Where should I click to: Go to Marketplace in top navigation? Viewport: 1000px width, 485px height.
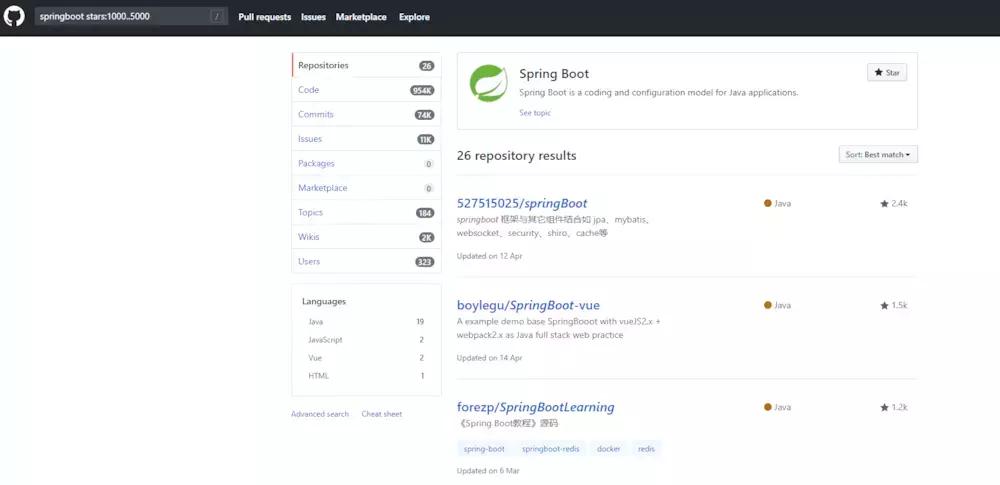[361, 17]
